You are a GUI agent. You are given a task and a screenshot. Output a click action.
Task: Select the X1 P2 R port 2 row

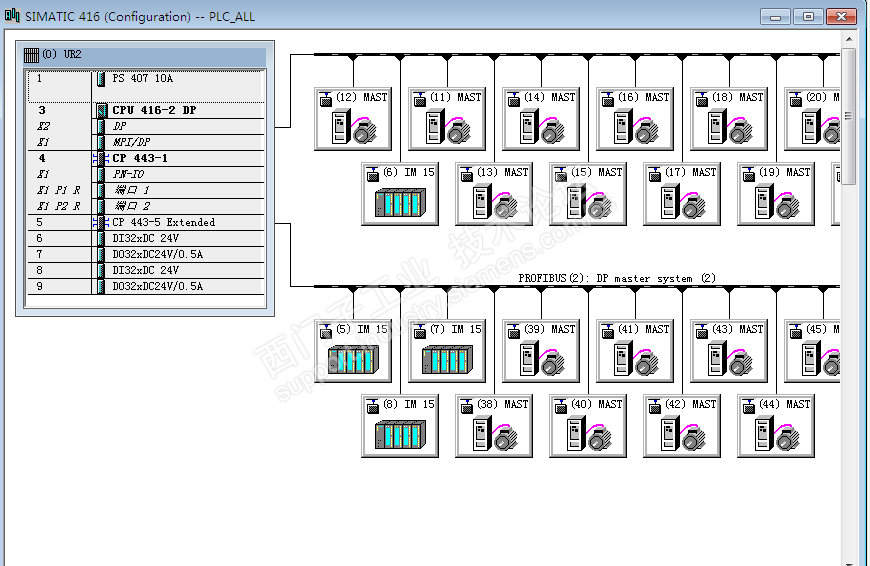[145, 206]
